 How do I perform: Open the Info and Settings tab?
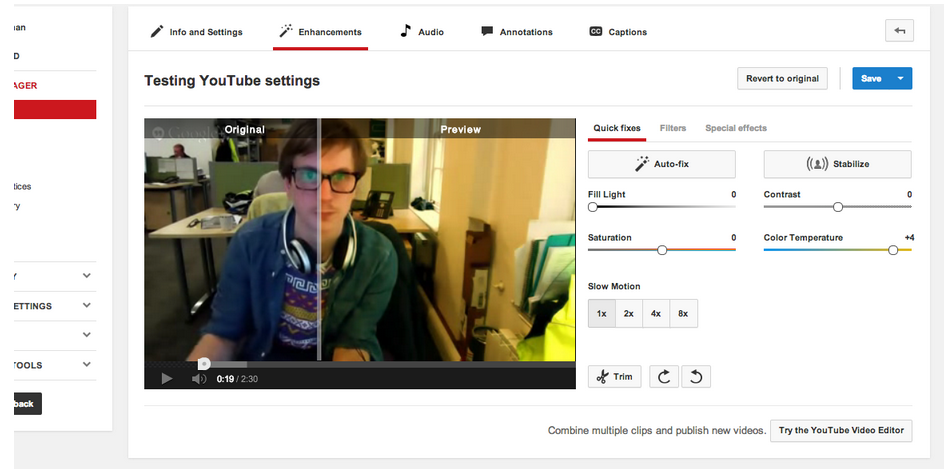click(196, 32)
